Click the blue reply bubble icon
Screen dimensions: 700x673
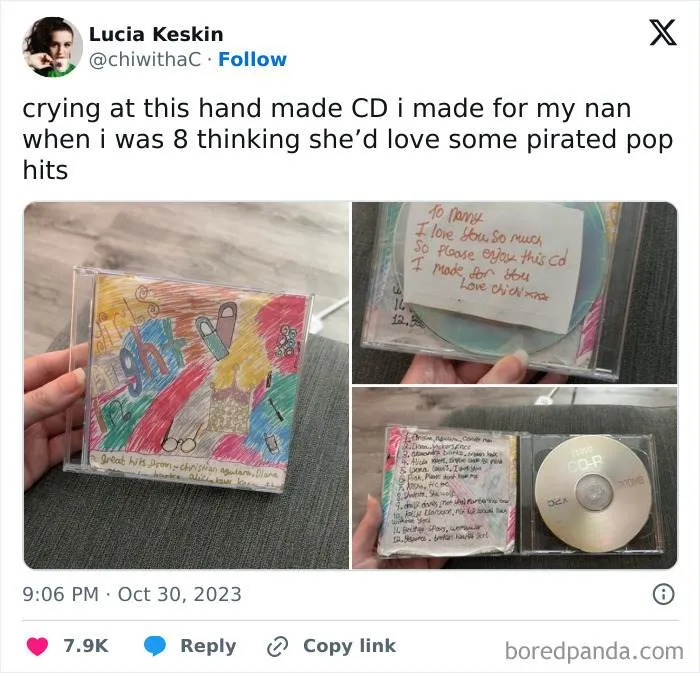click(155, 646)
